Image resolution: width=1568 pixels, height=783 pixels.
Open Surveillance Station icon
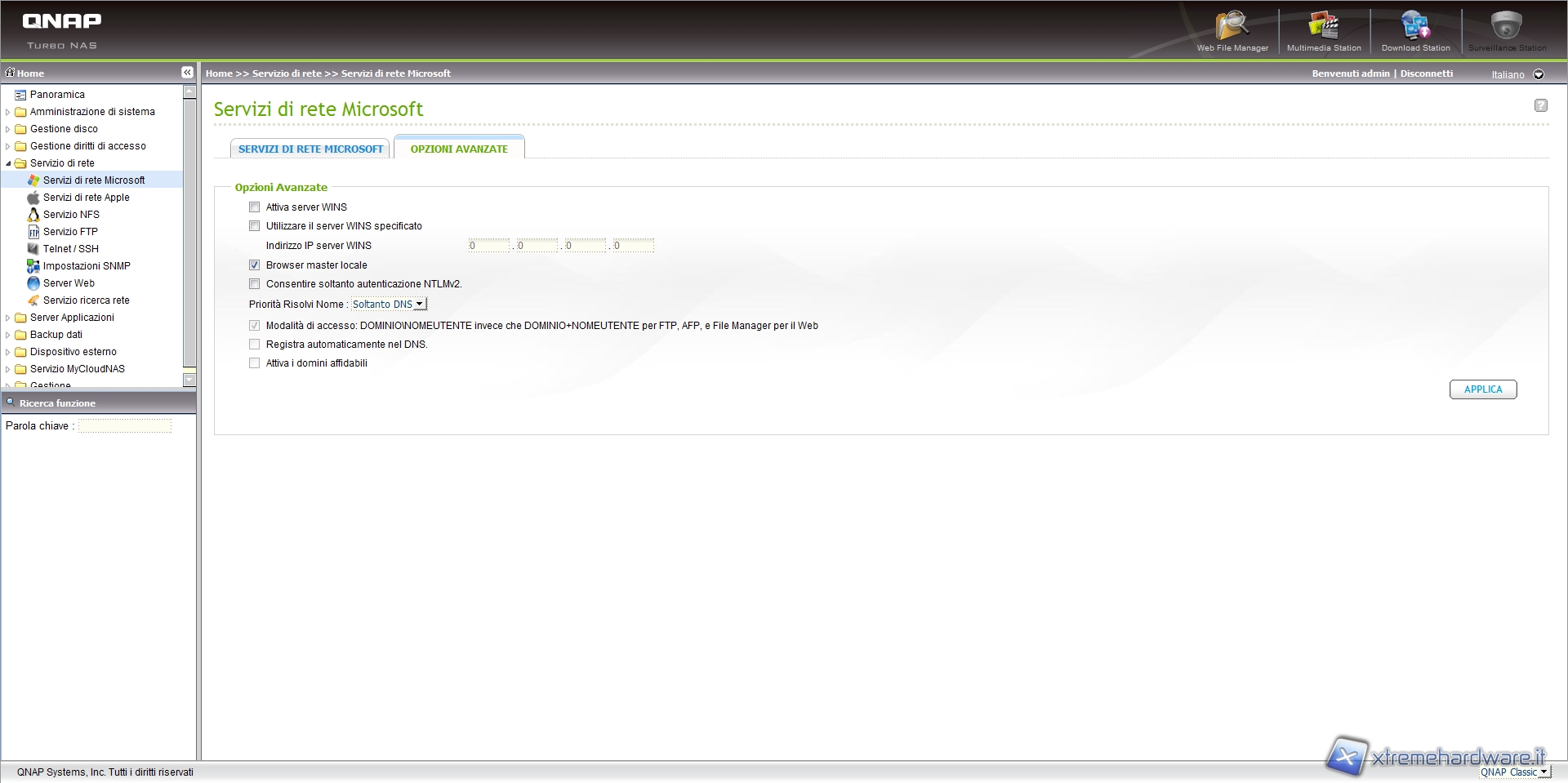pos(1506,29)
